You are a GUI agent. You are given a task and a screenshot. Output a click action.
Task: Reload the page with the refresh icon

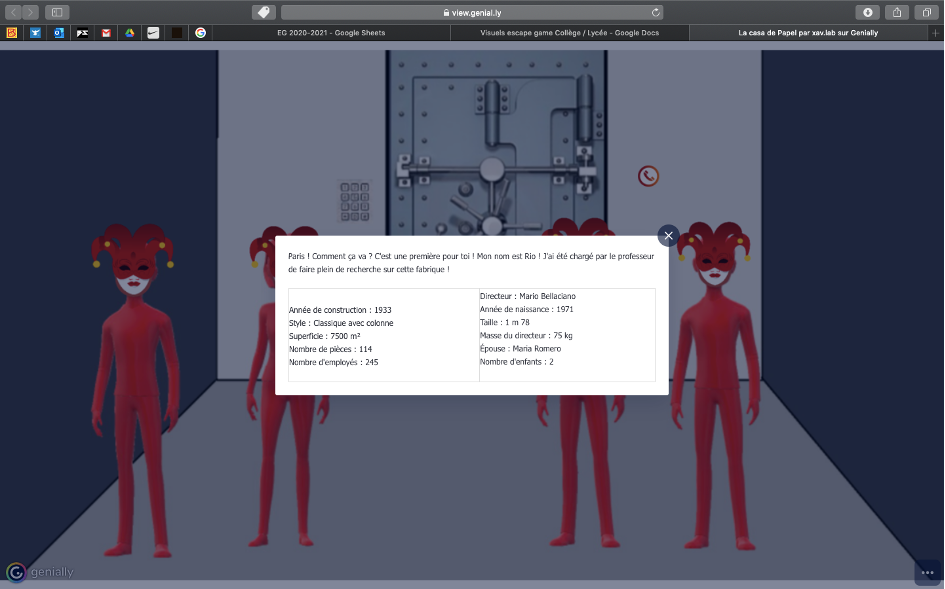point(656,12)
